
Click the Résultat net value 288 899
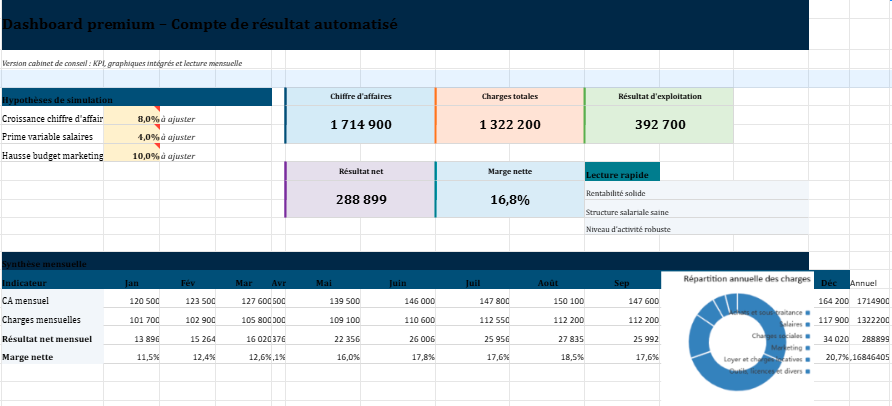pos(360,199)
